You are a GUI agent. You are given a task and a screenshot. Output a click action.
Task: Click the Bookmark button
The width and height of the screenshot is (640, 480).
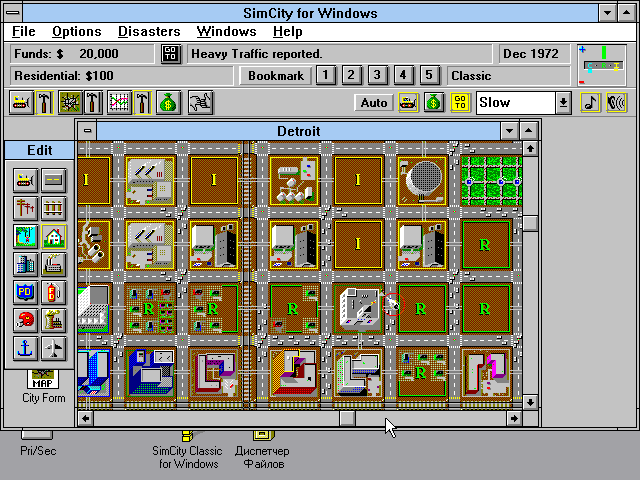click(276, 76)
